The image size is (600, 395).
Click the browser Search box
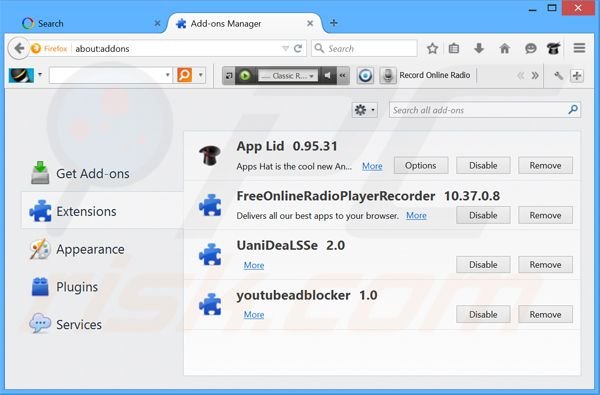click(x=364, y=49)
